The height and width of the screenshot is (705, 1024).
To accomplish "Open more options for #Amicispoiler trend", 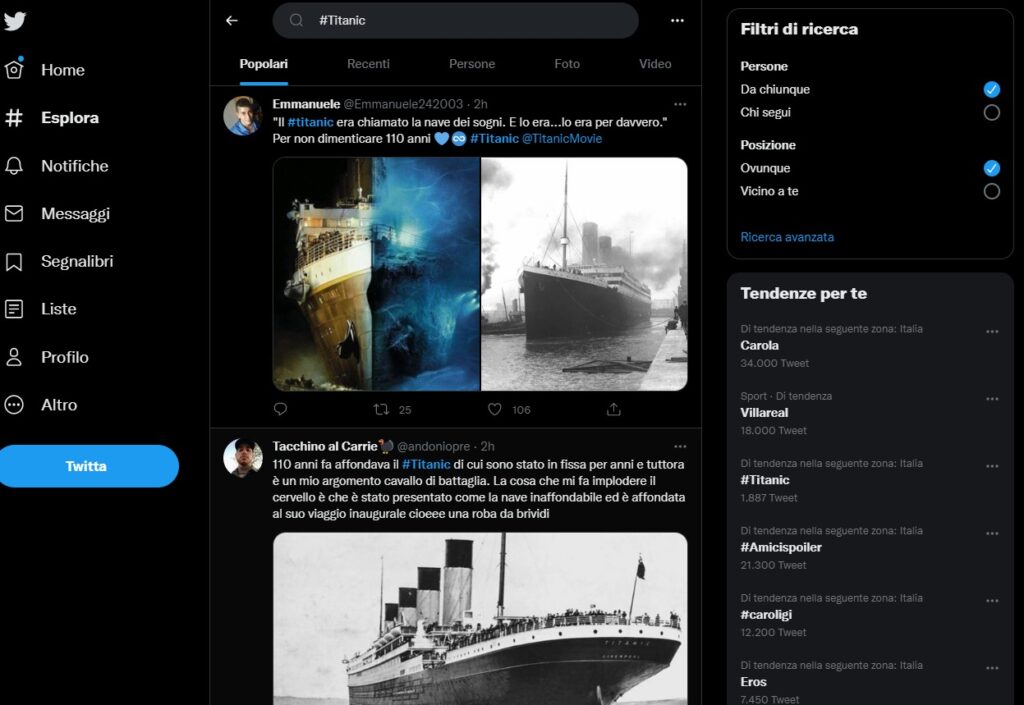I will pos(992,533).
